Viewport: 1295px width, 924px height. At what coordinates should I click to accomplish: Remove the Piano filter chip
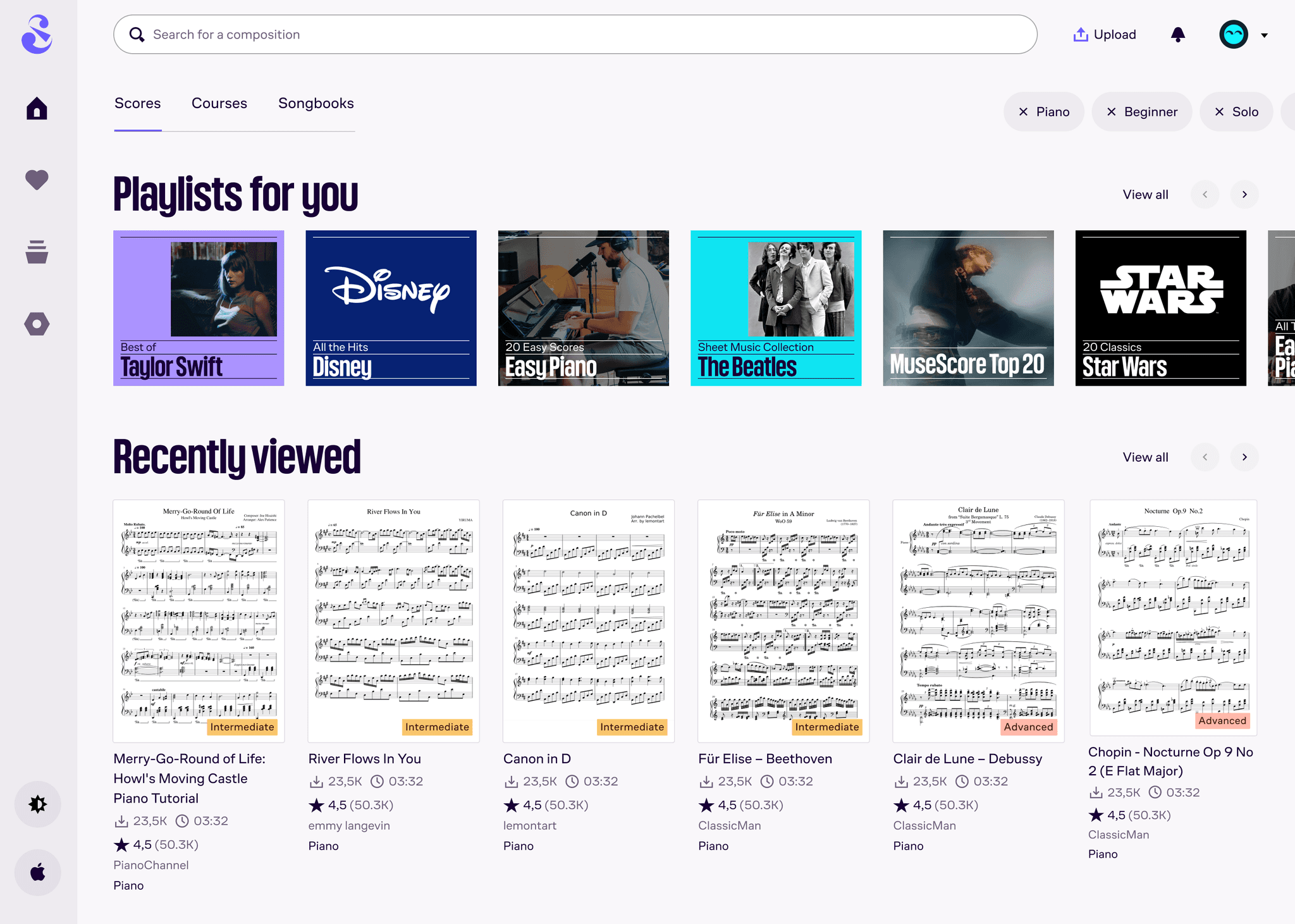click(x=1023, y=112)
